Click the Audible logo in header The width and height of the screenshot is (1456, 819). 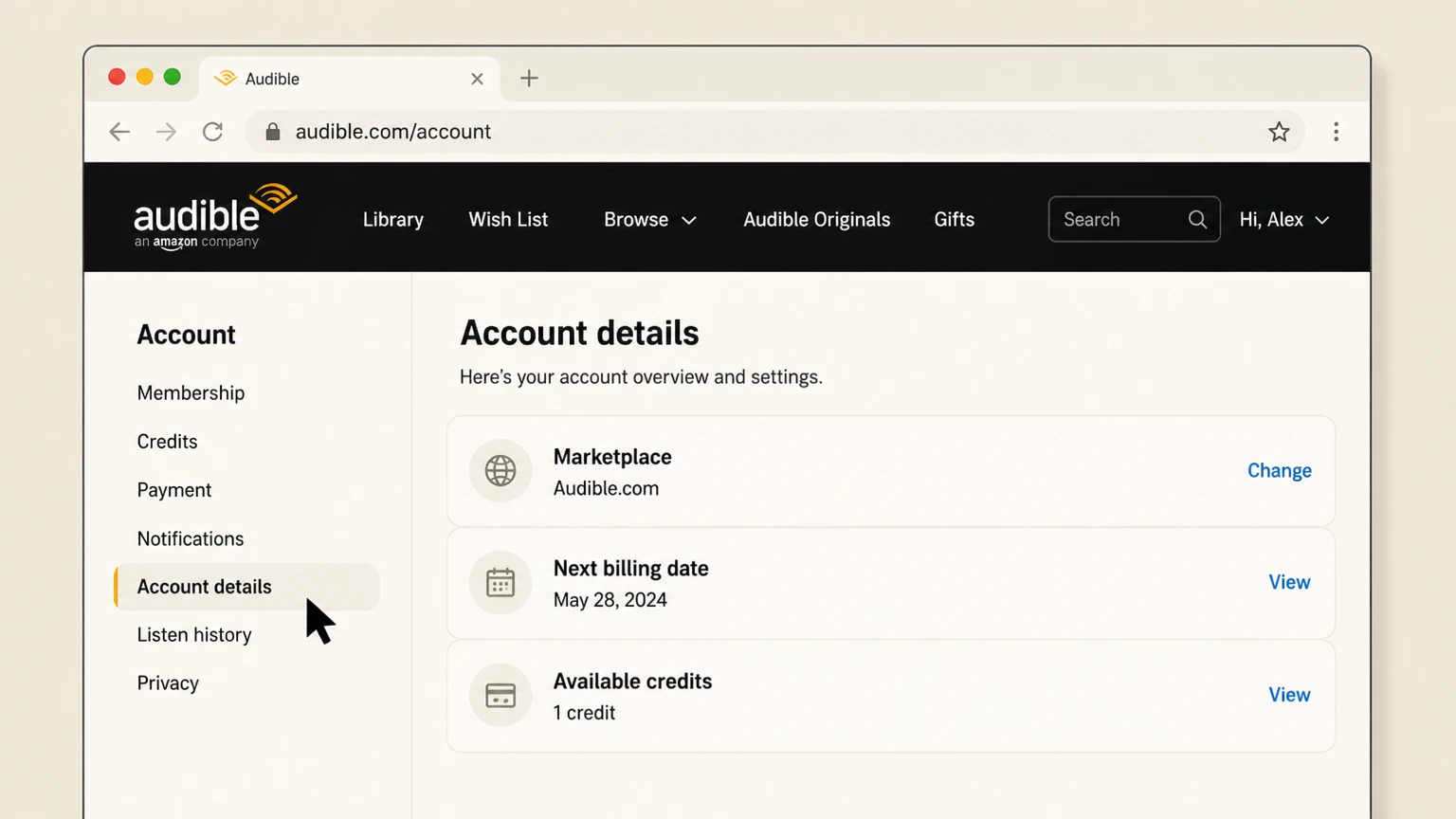click(215, 217)
